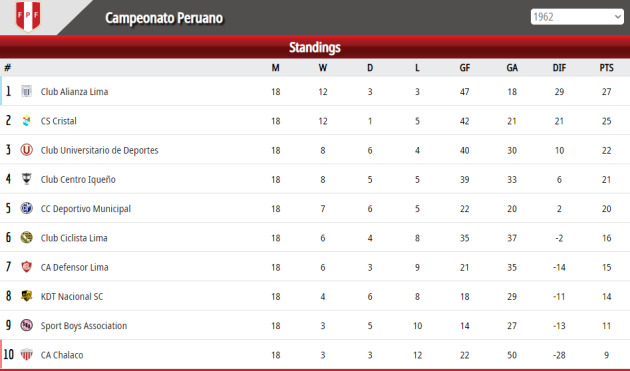
Task: Click the GF column header
Action: click(x=464, y=68)
